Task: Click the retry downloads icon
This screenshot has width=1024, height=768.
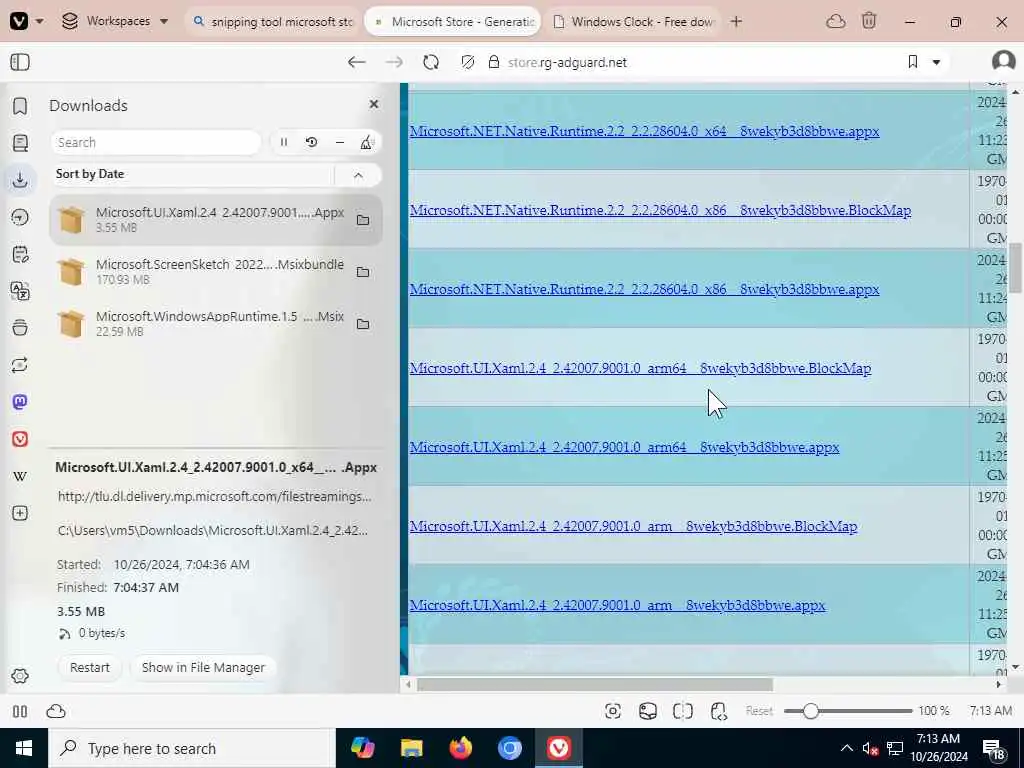Action: pyautogui.click(x=312, y=142)
